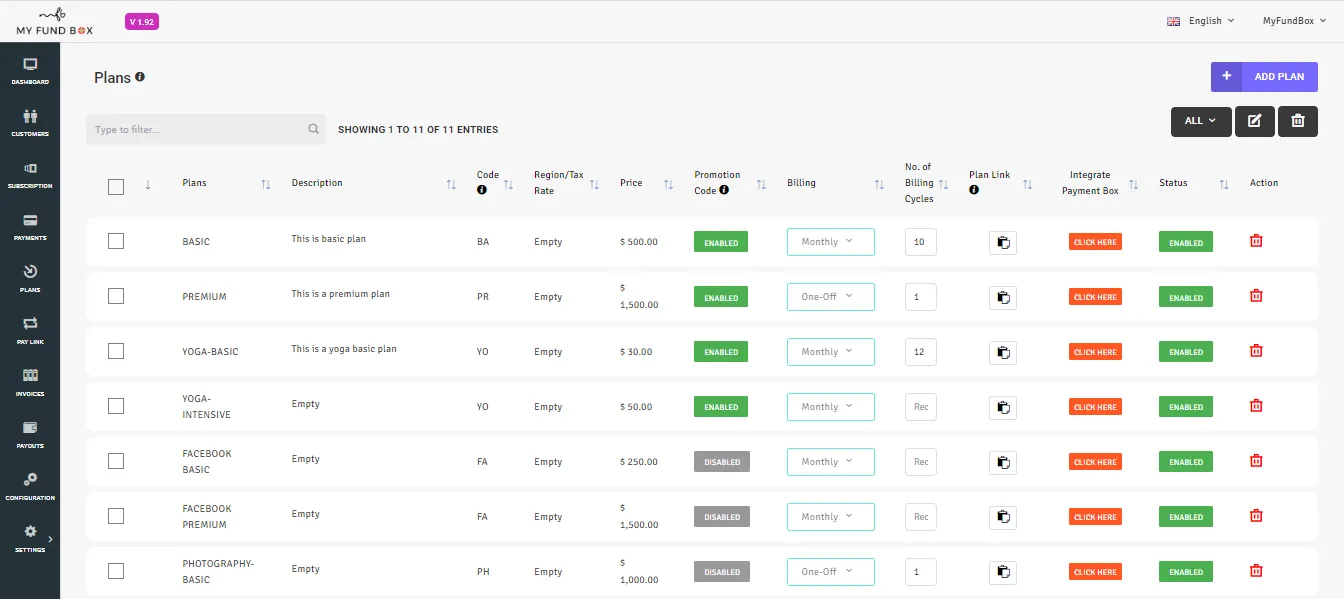
Task: Click the bulk delete trash icon button
Action: [1298, 121]
